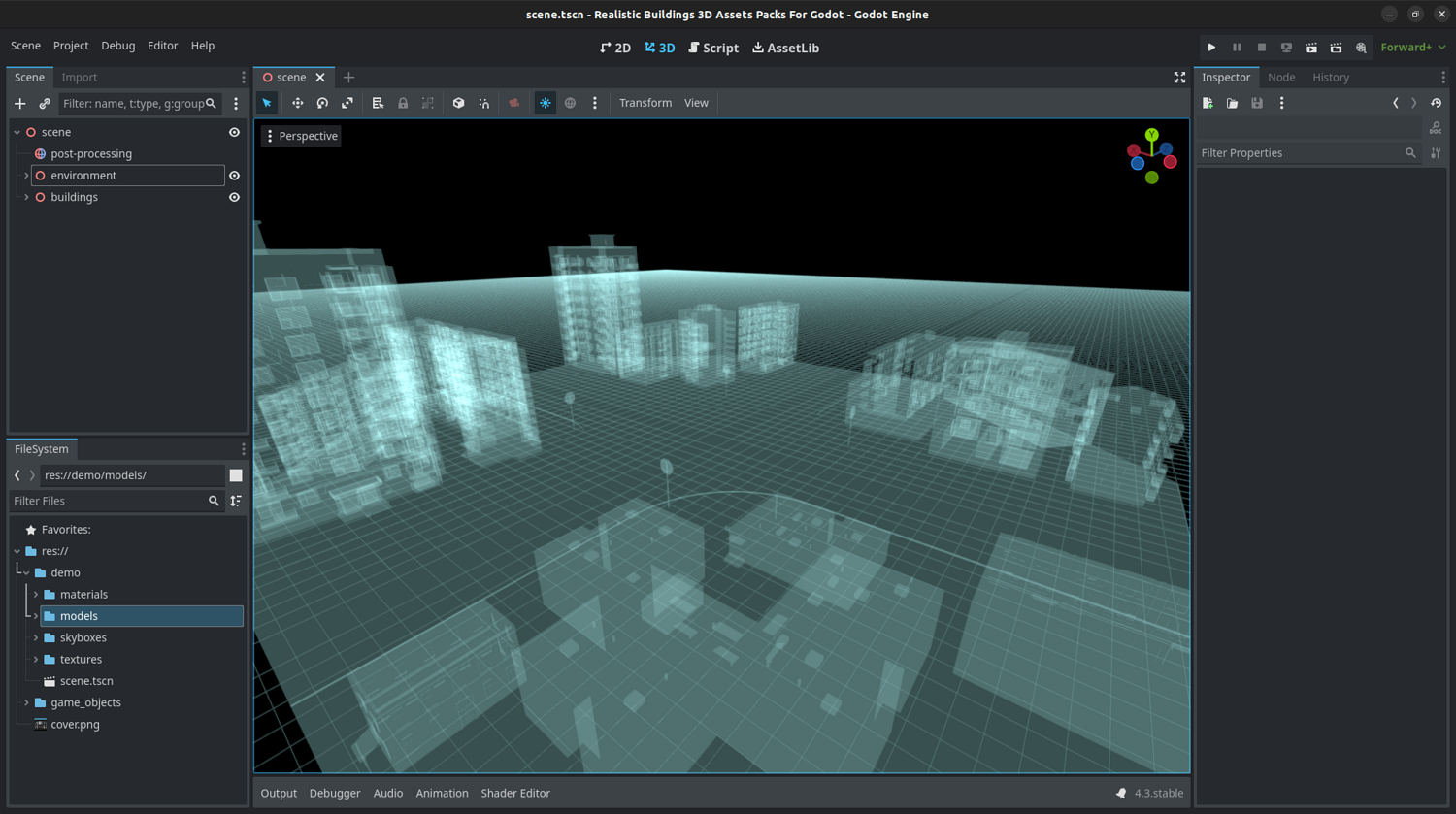Activate the Select Mode arrow tool

[x=267, y=103]
